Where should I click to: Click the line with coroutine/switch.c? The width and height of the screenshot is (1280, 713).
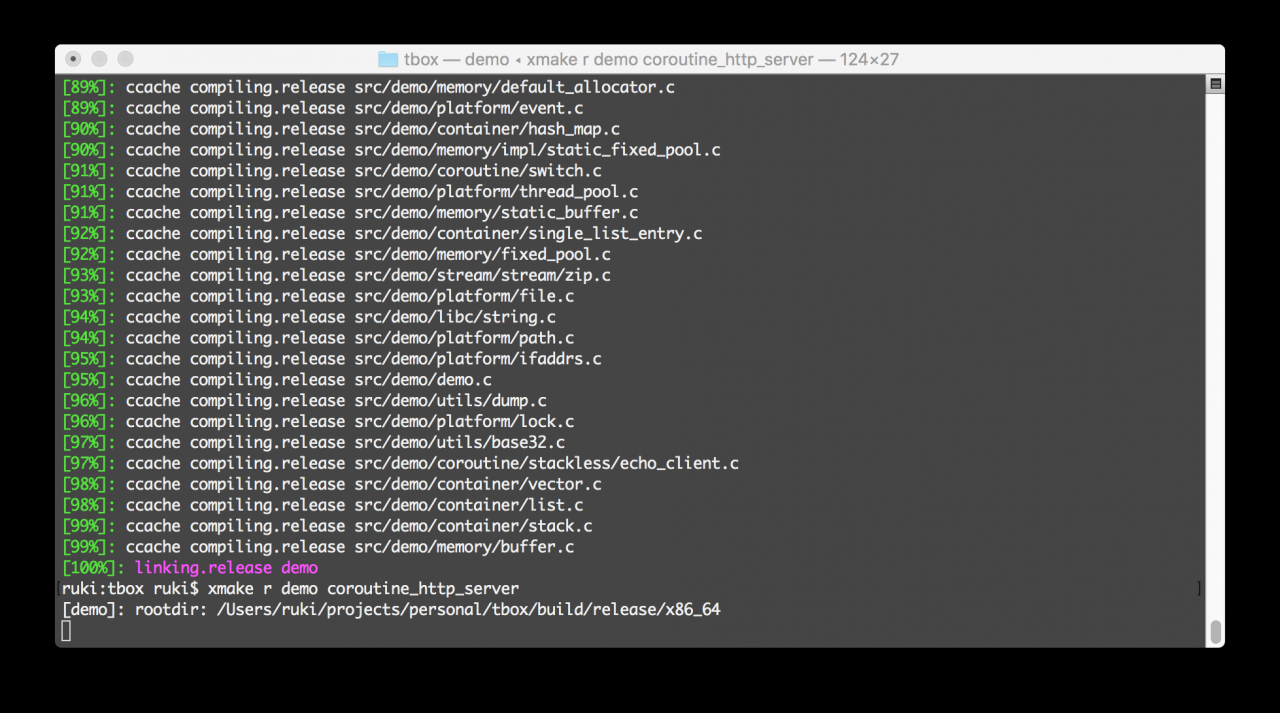[332, 171]
